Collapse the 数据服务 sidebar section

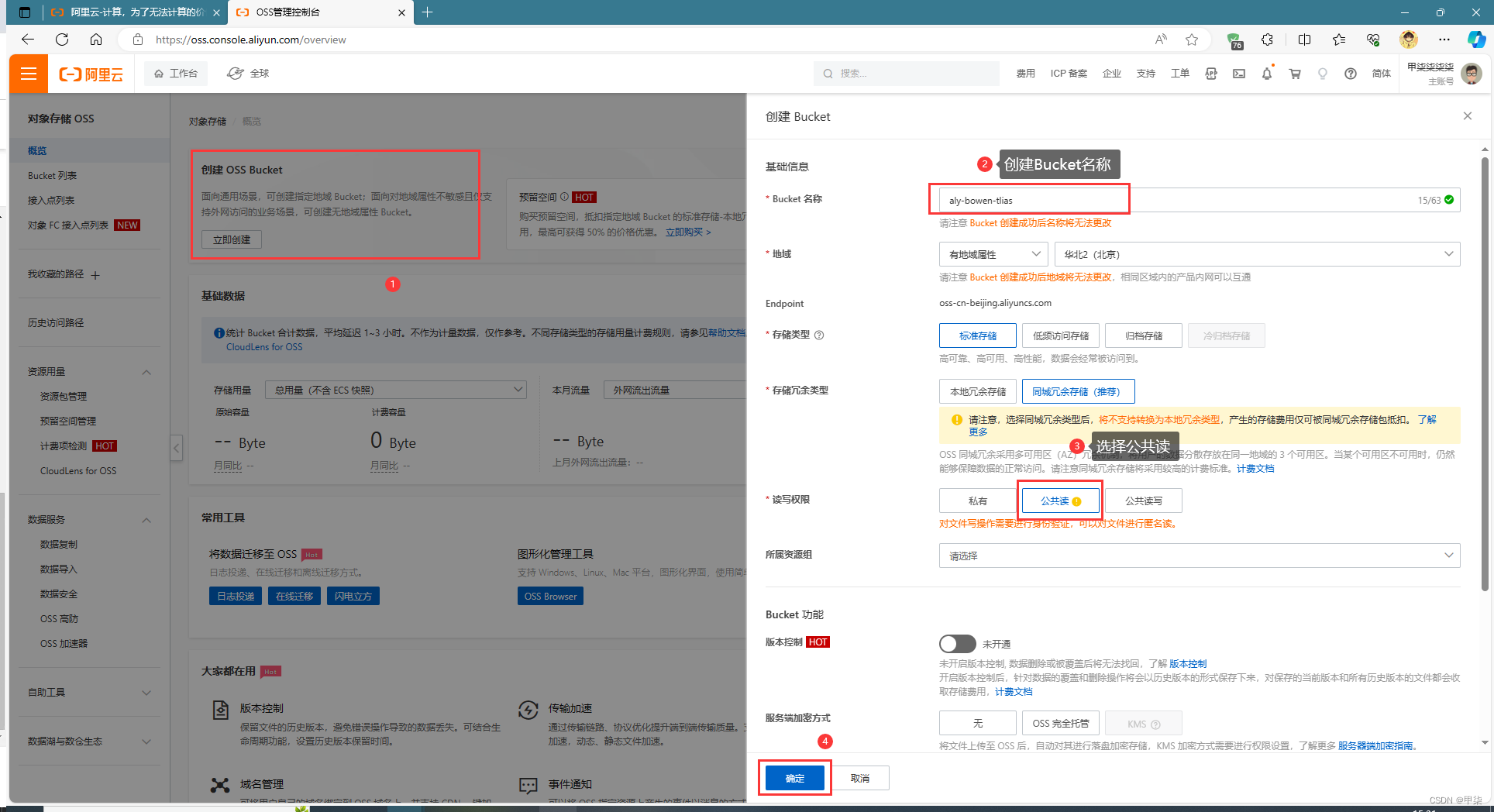[x=146, y=520]
